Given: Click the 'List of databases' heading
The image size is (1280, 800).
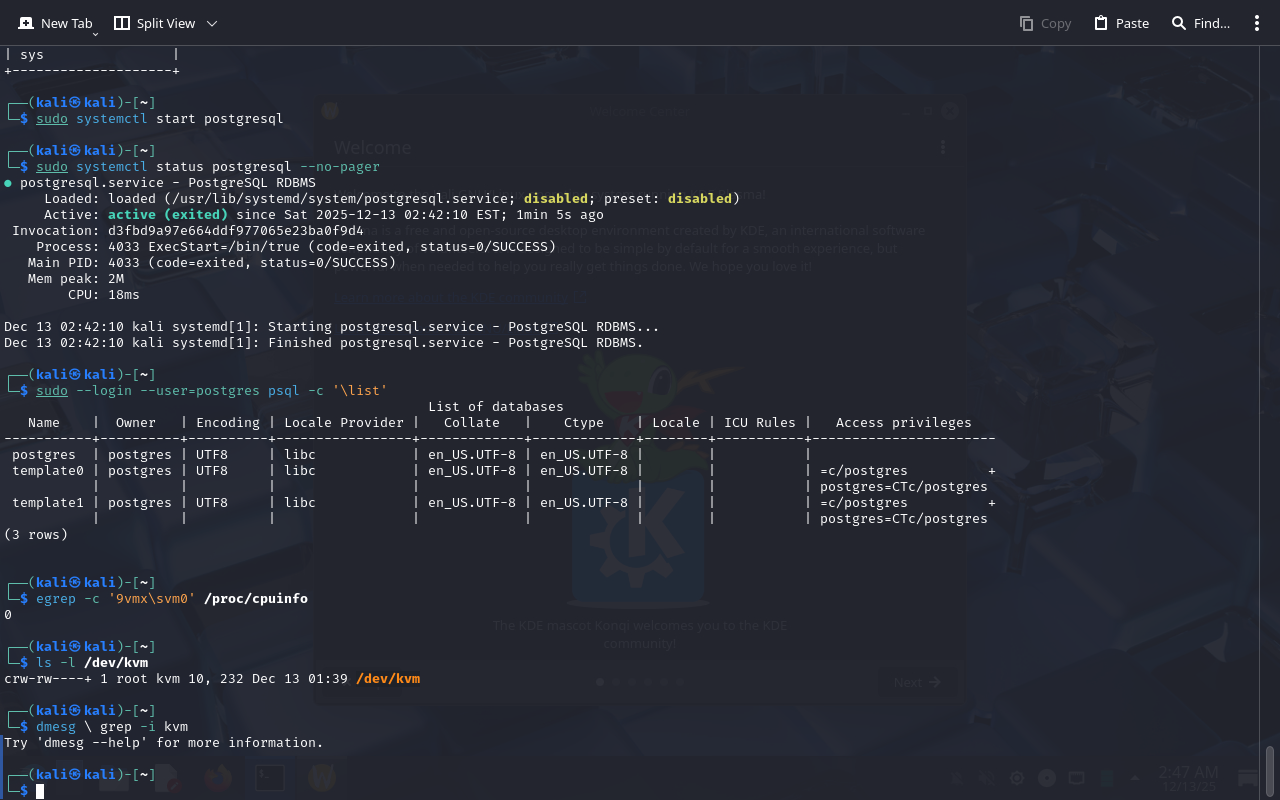Looking at the screenshot, I should (x=495, y=407).
